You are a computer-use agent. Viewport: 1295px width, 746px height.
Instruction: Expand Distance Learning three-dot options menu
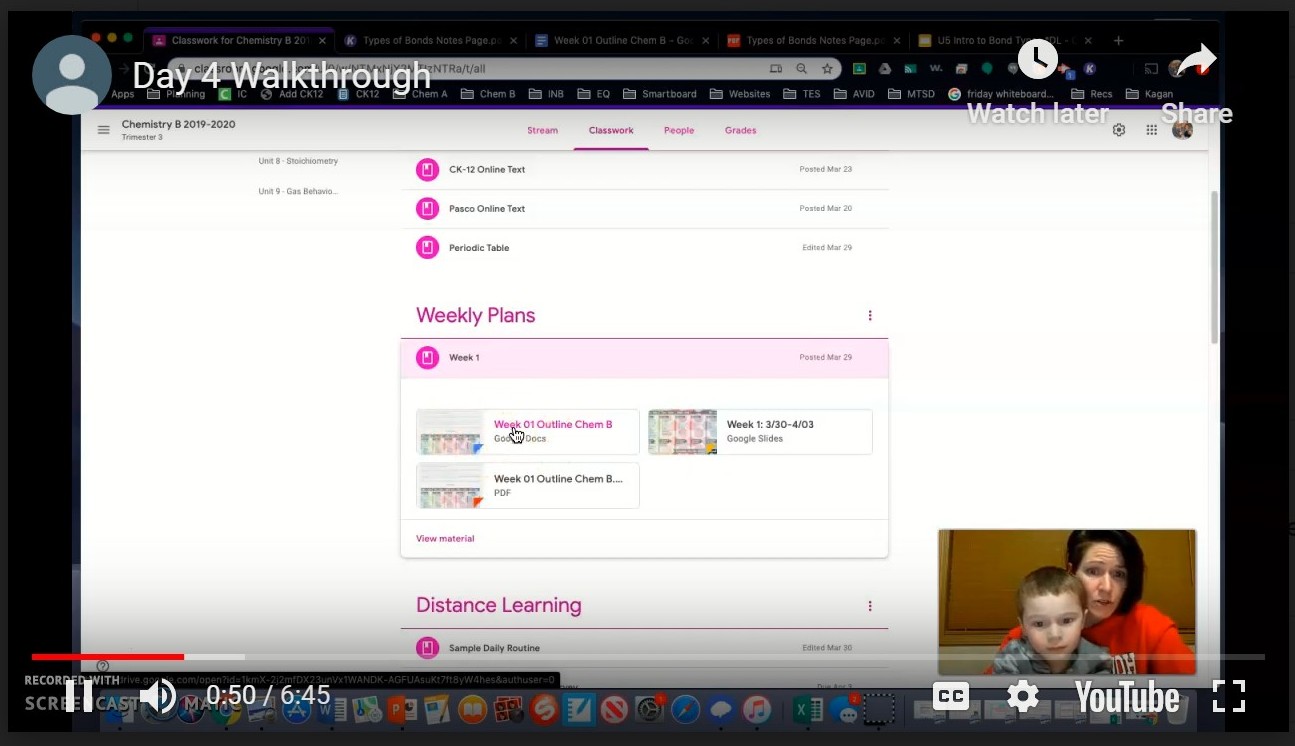point(870,606)
